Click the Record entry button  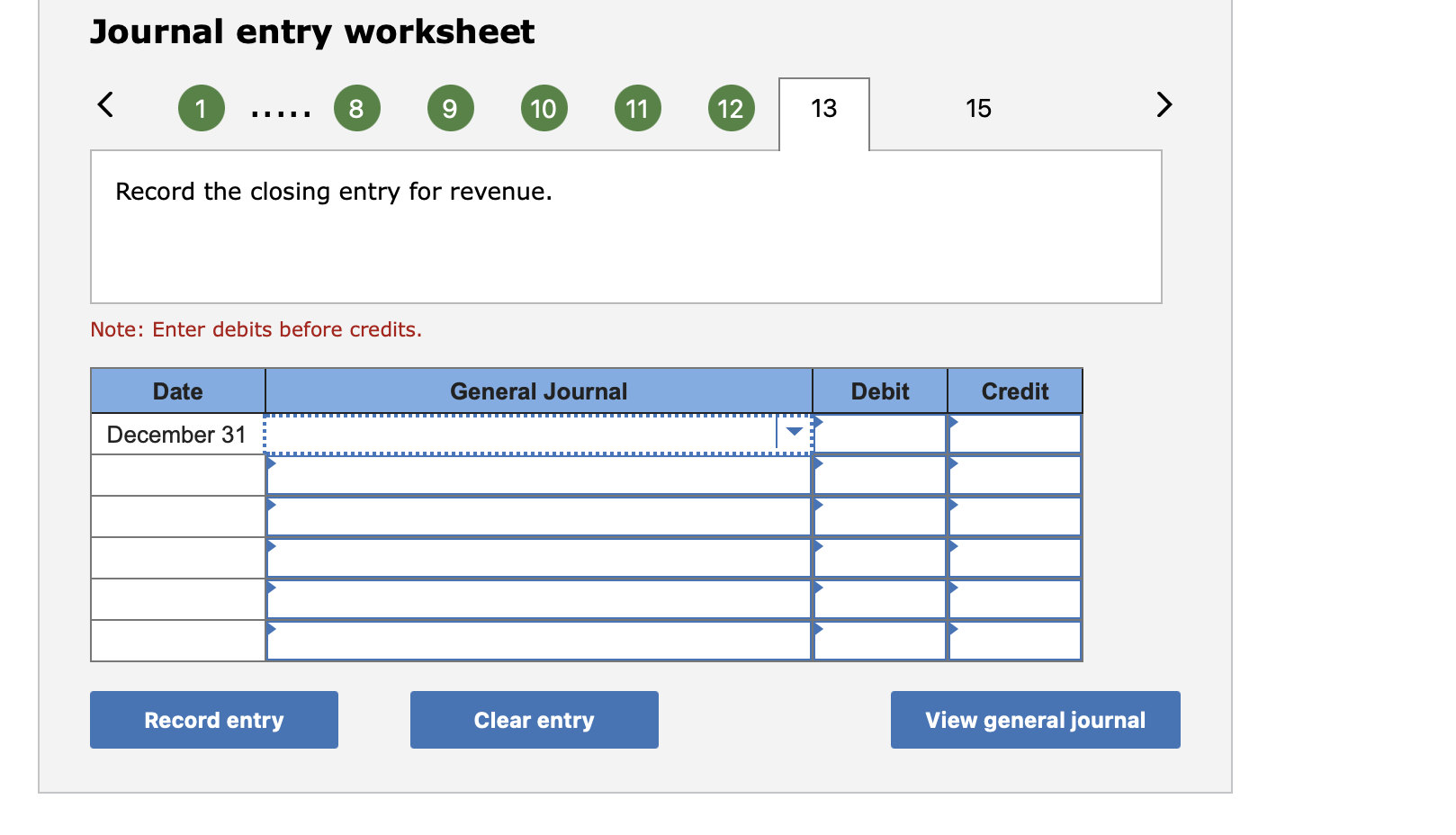(213, 720)
